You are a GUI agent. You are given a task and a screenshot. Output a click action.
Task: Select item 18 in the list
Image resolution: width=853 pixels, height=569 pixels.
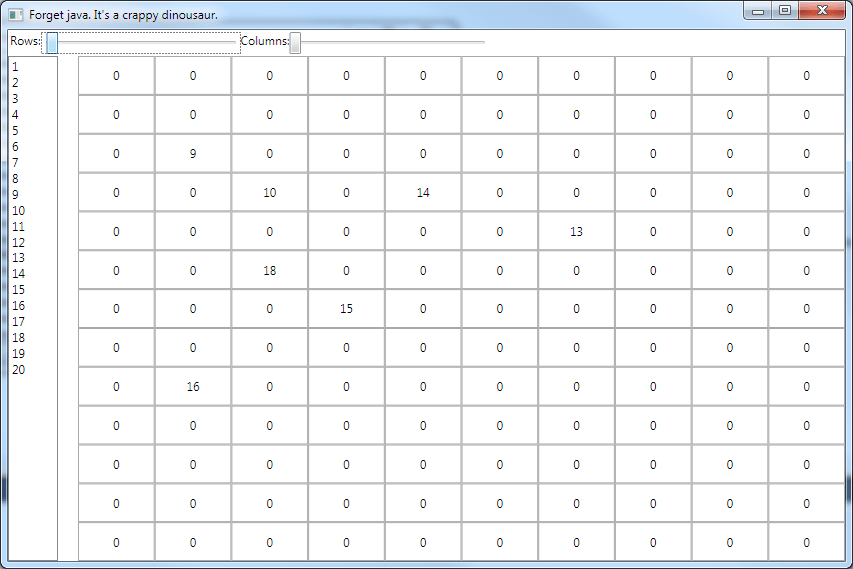(x=33, y=338)
